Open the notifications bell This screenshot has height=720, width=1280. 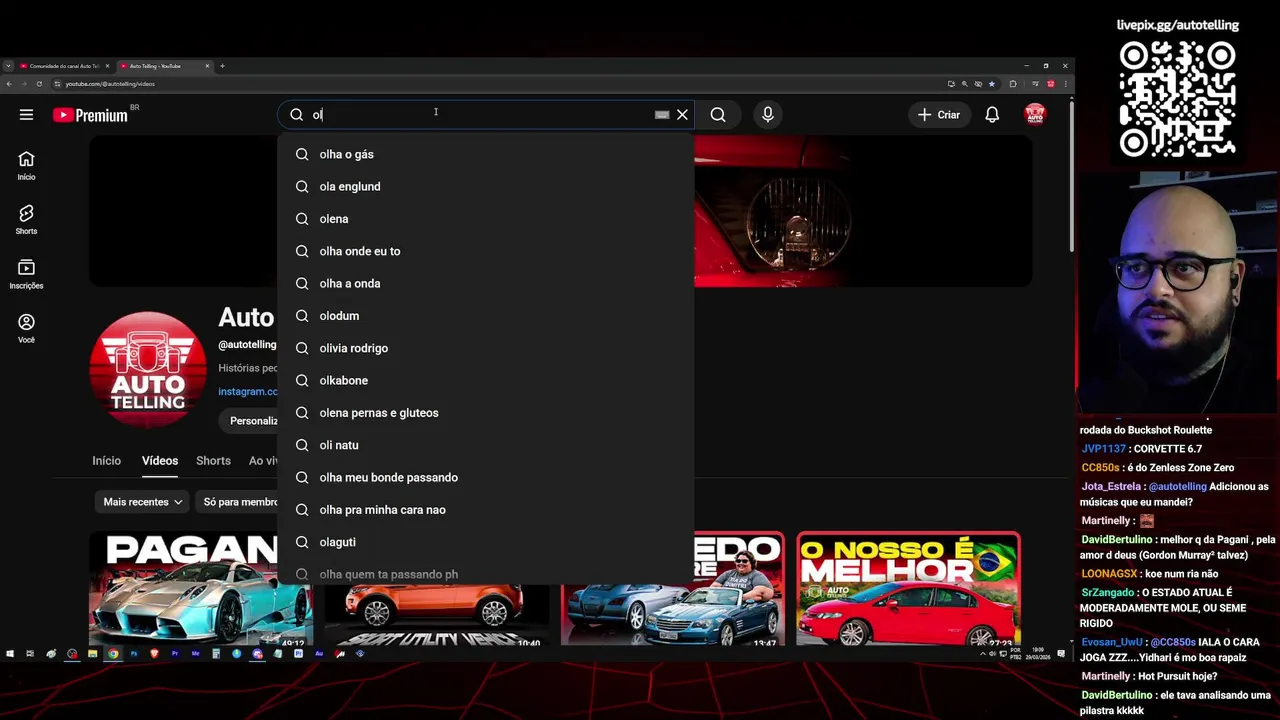pyautogui.click(x=992, y=115)
